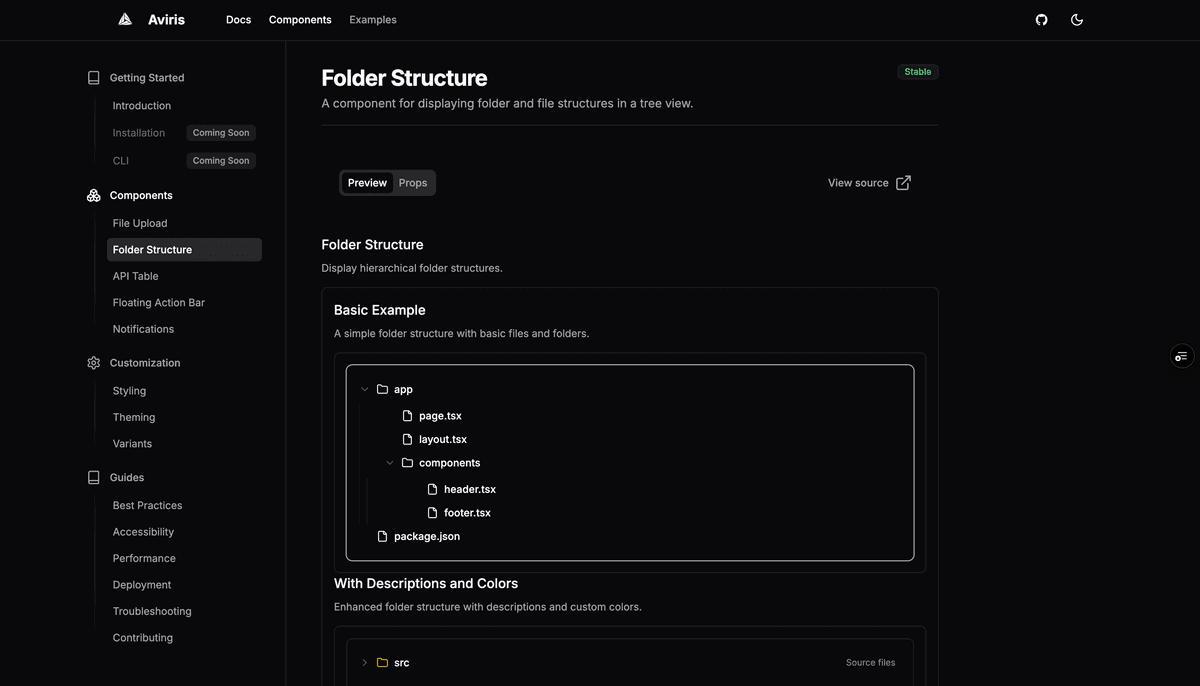The height and width of the screenshot is (686, 1200).
Task: Toggle the theme with the moon icon
Action: pos(1077,19)
